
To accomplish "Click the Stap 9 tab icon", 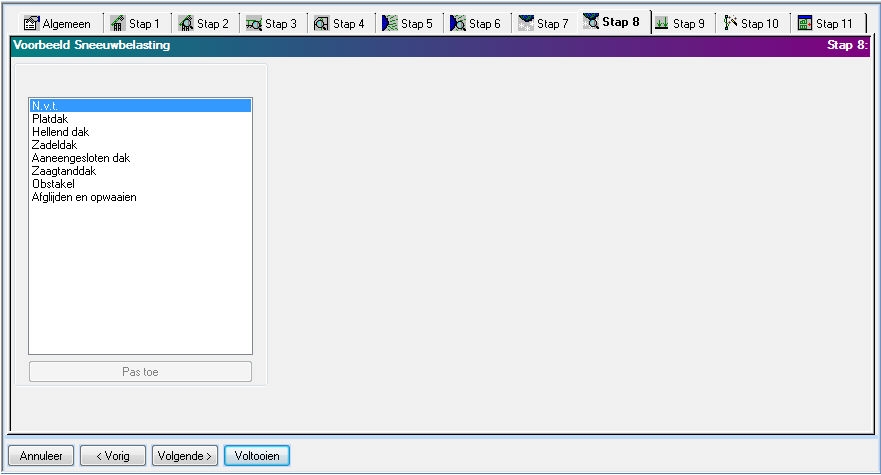I will (x=662, y=24).
